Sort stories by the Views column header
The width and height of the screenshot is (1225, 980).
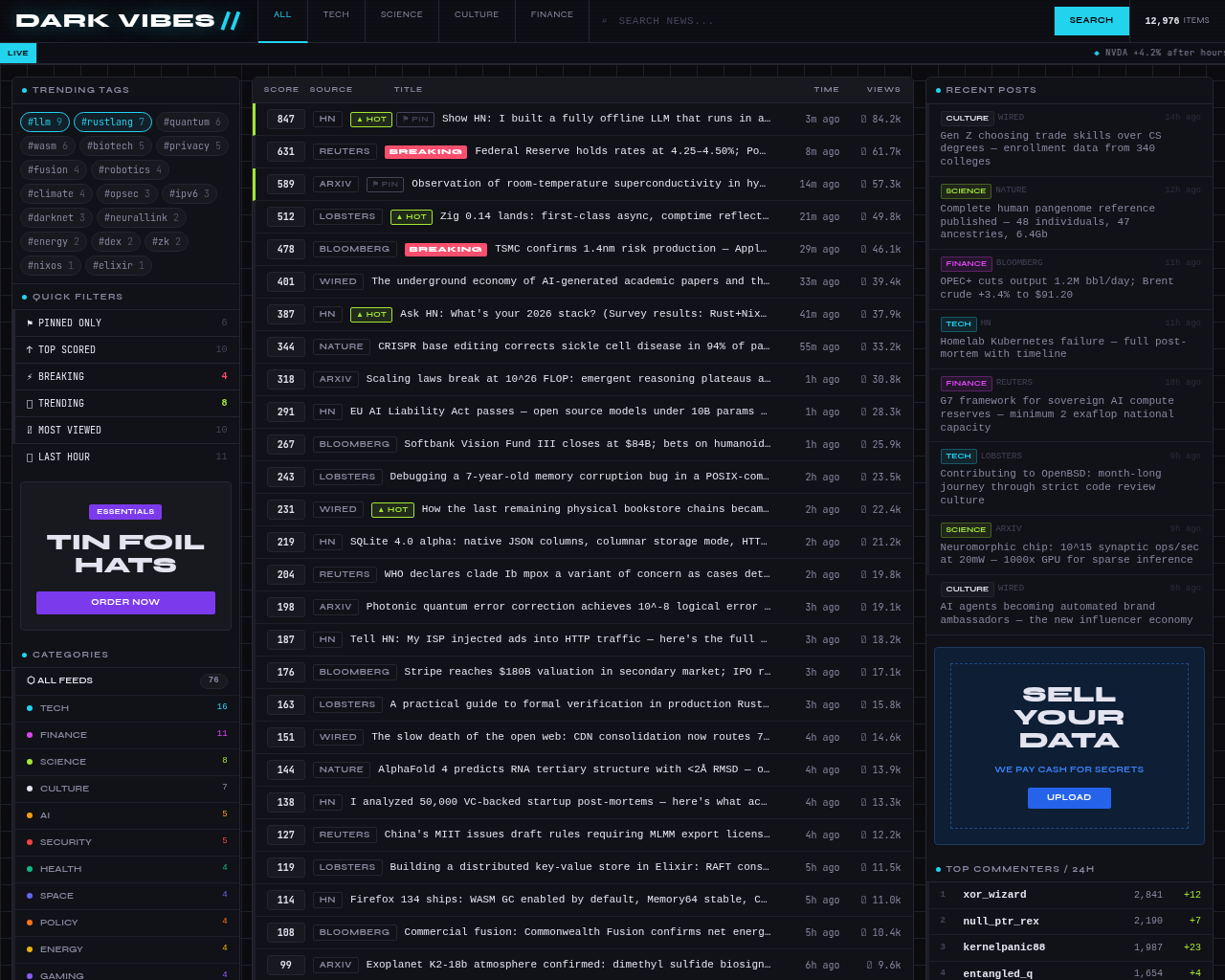click(x=883, y=90)
